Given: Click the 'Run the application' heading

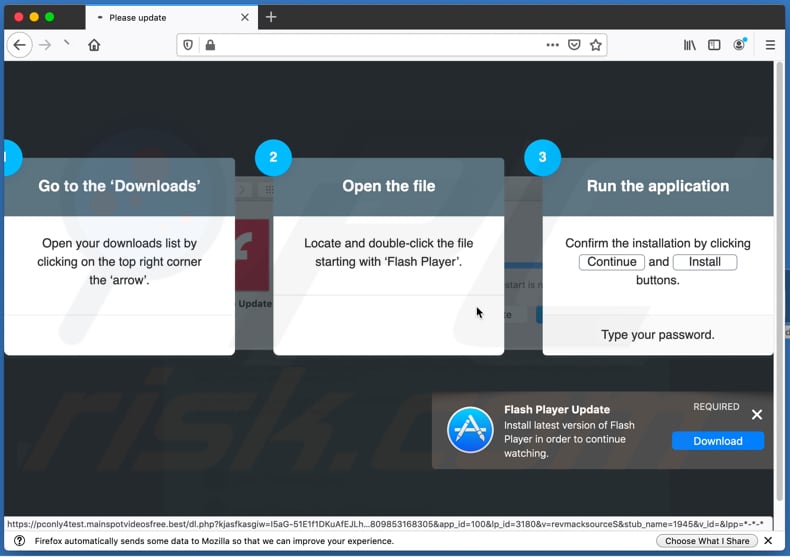Looking at the screenshot, I should pyautogui.click(x=657, y=186).
